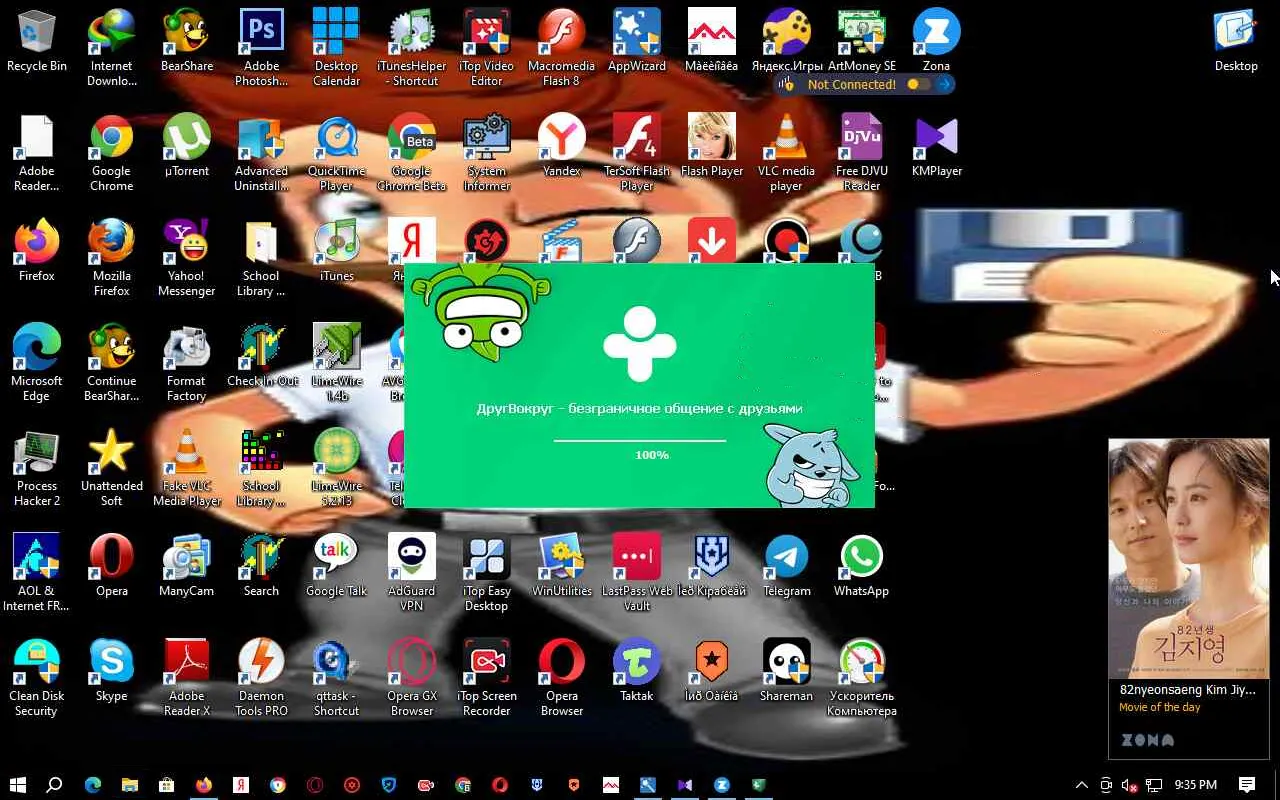Select the KMPlayer desktop shortcut
Viewport: 1280px width, 800px height.
[936, 146]
